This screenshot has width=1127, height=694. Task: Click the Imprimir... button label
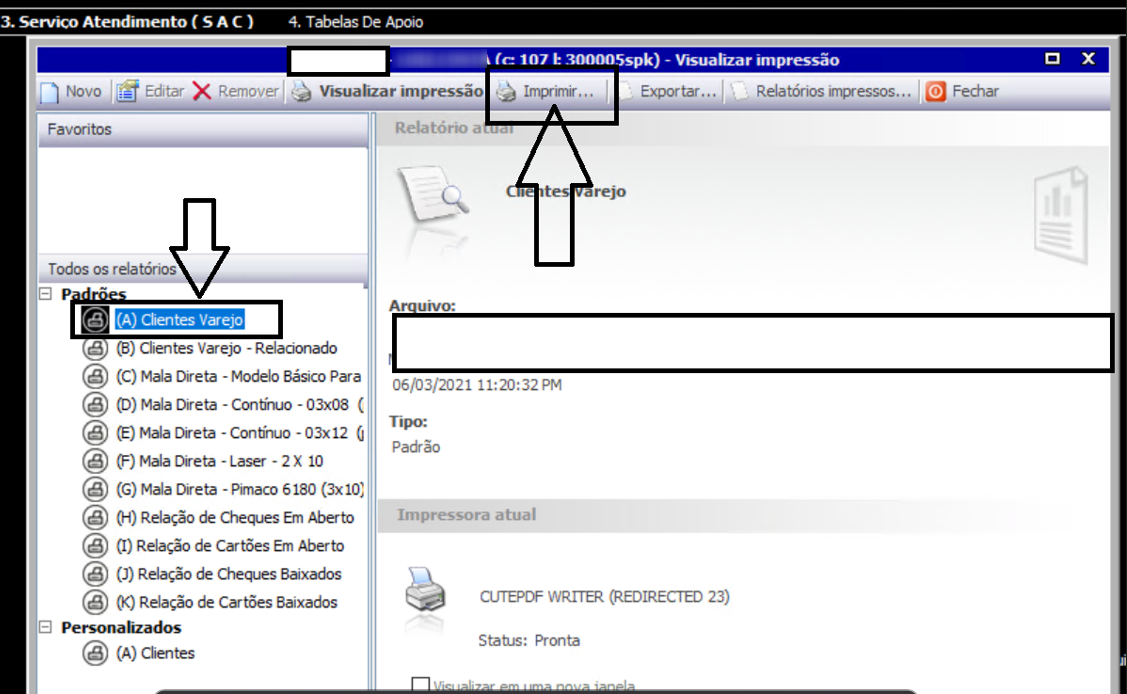pos(558,91)
